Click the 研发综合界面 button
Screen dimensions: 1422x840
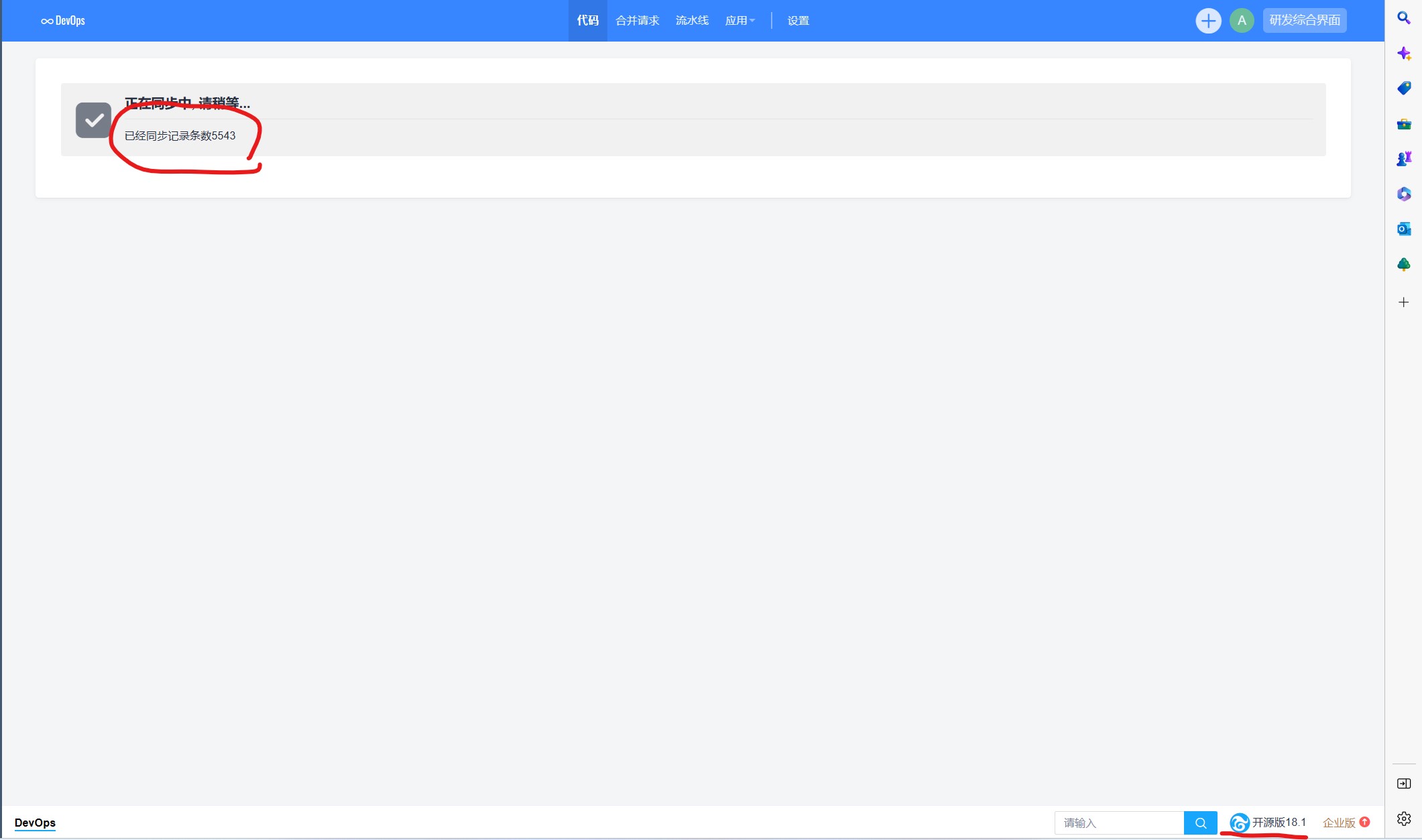pos(1304,20)
